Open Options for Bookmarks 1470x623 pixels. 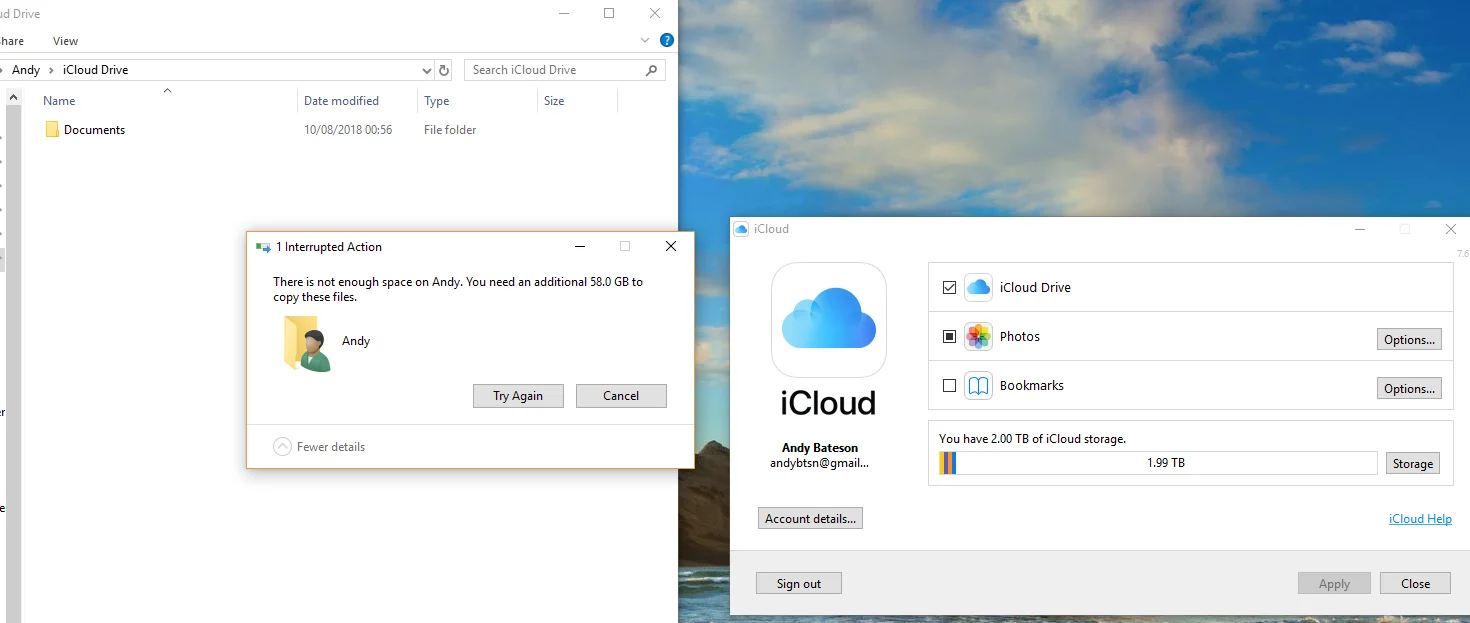1409,388
